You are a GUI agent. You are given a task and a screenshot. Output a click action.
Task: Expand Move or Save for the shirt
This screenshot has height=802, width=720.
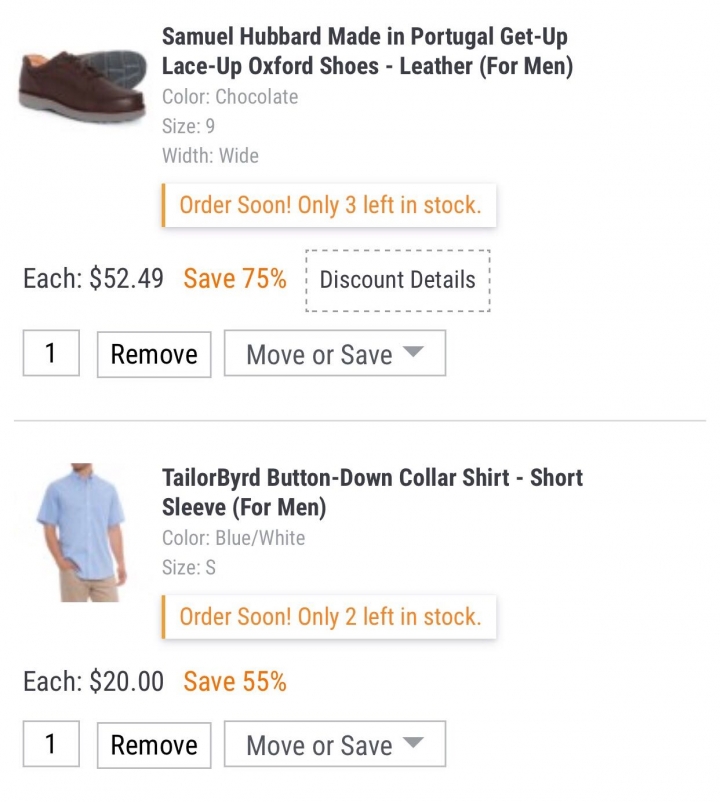click(335, 744)
